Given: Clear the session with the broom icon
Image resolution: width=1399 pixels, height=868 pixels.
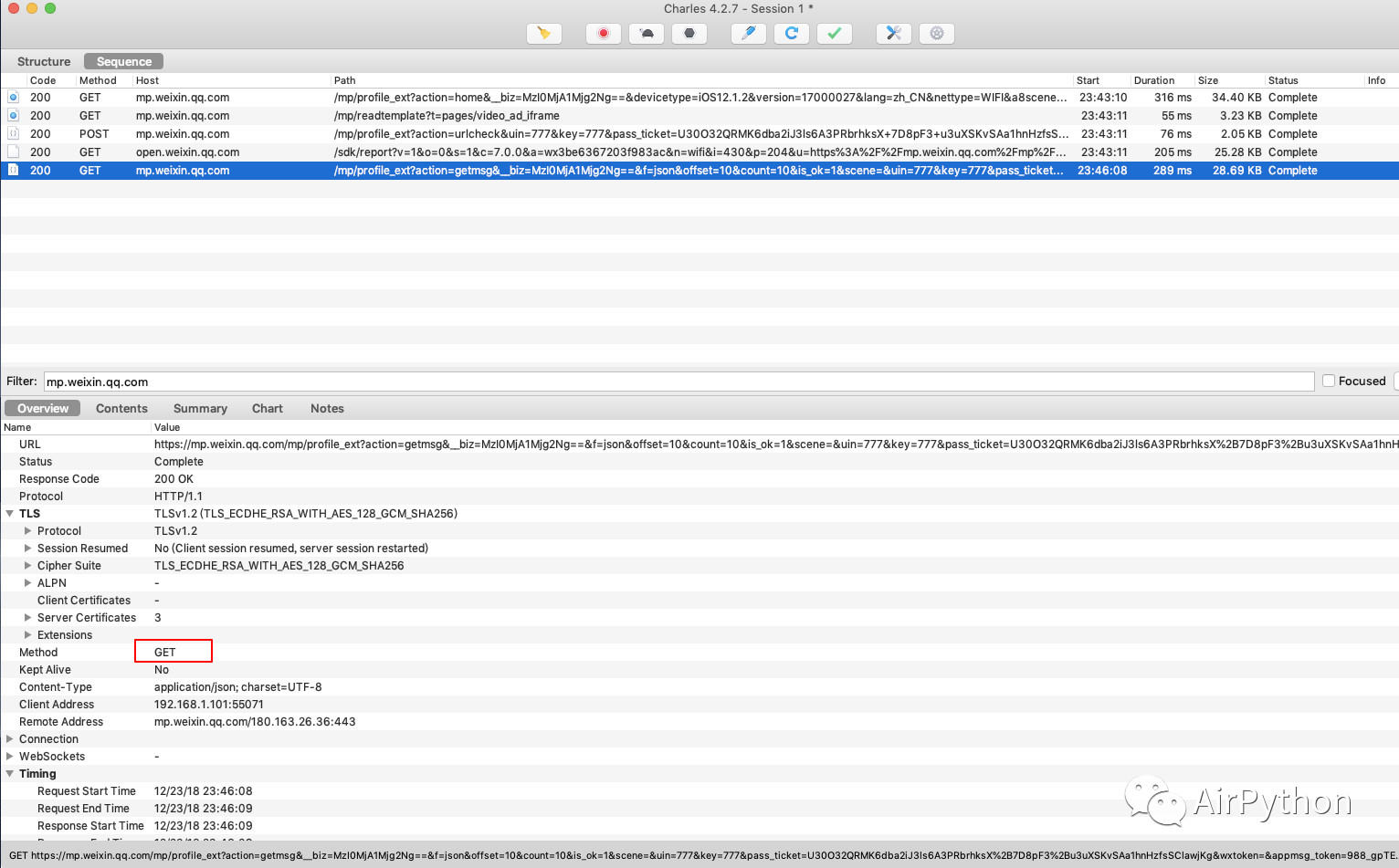Looking at the screenshot, I should (544, 34).
